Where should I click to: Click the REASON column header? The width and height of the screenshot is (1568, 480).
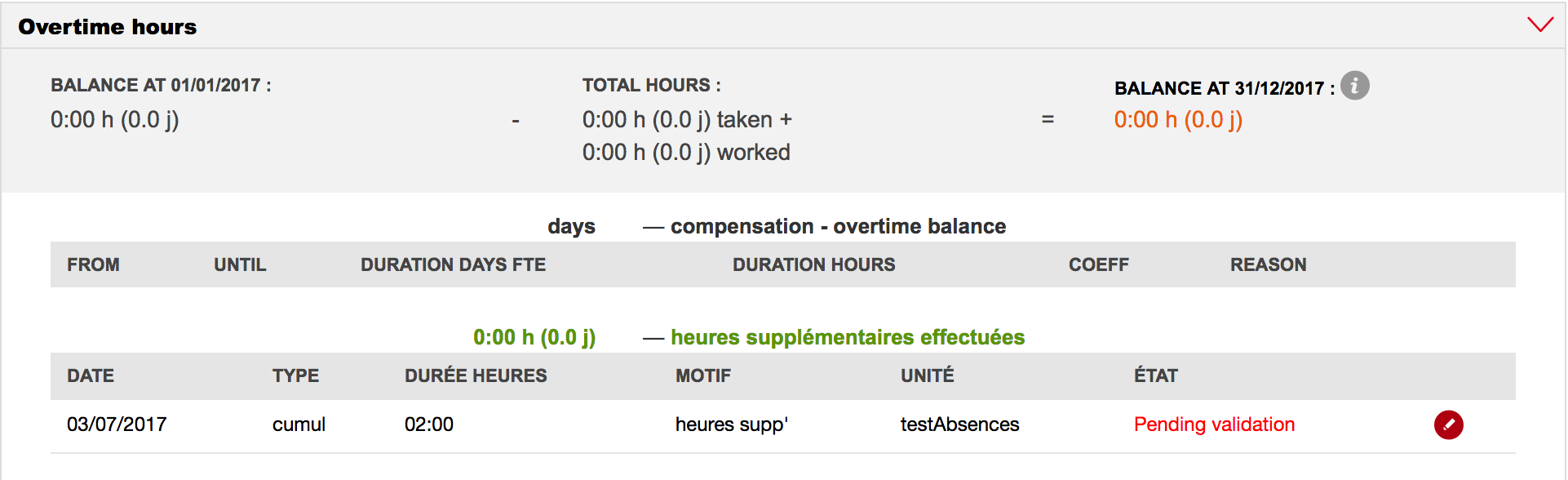pos(1268,264)
